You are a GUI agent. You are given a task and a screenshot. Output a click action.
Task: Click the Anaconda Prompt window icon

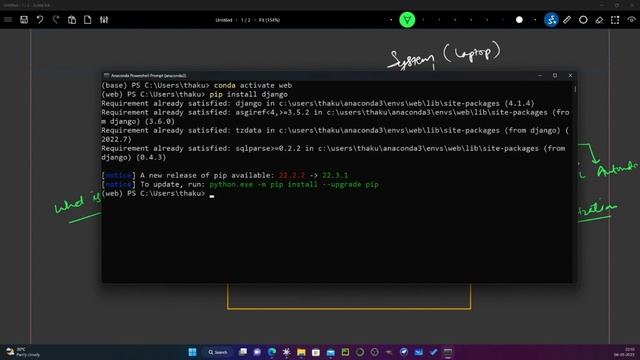point(107,76)
